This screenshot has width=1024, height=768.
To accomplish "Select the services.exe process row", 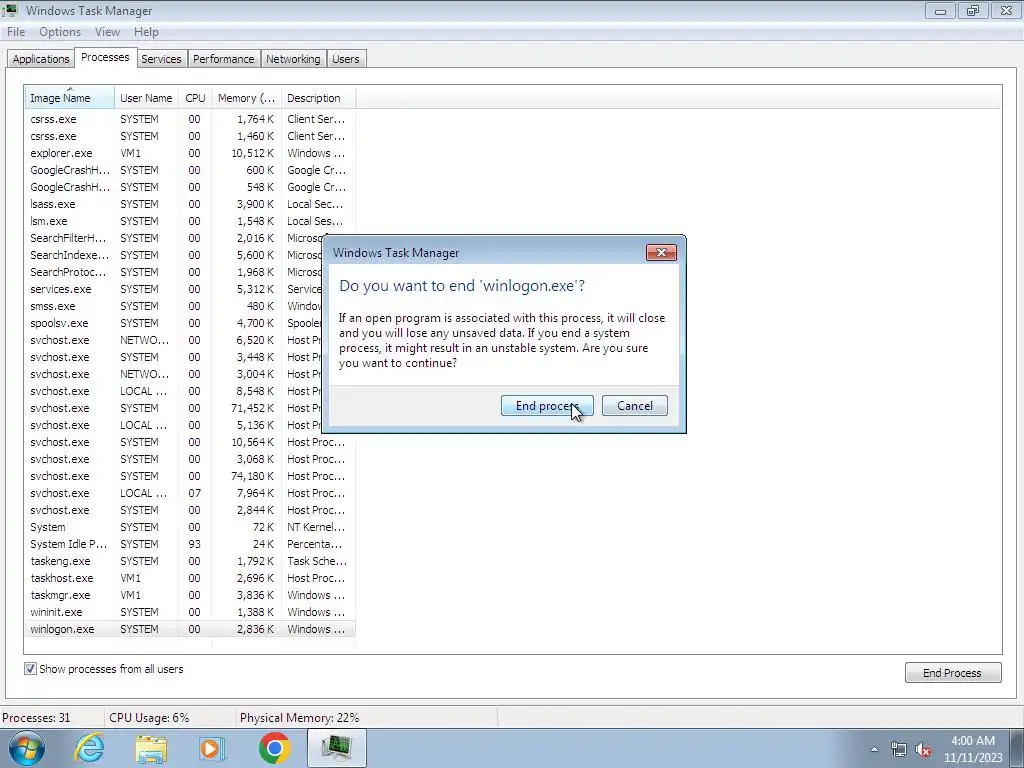I will coord(174,289).
